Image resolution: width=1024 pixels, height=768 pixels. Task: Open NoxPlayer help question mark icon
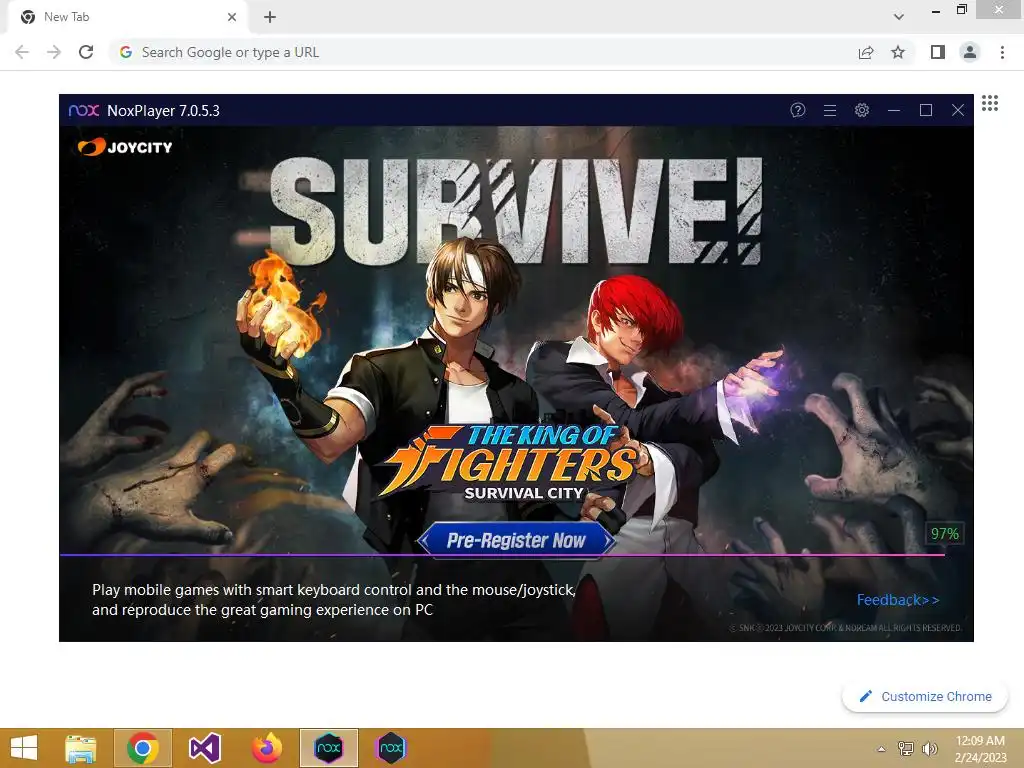click(797, 110)
